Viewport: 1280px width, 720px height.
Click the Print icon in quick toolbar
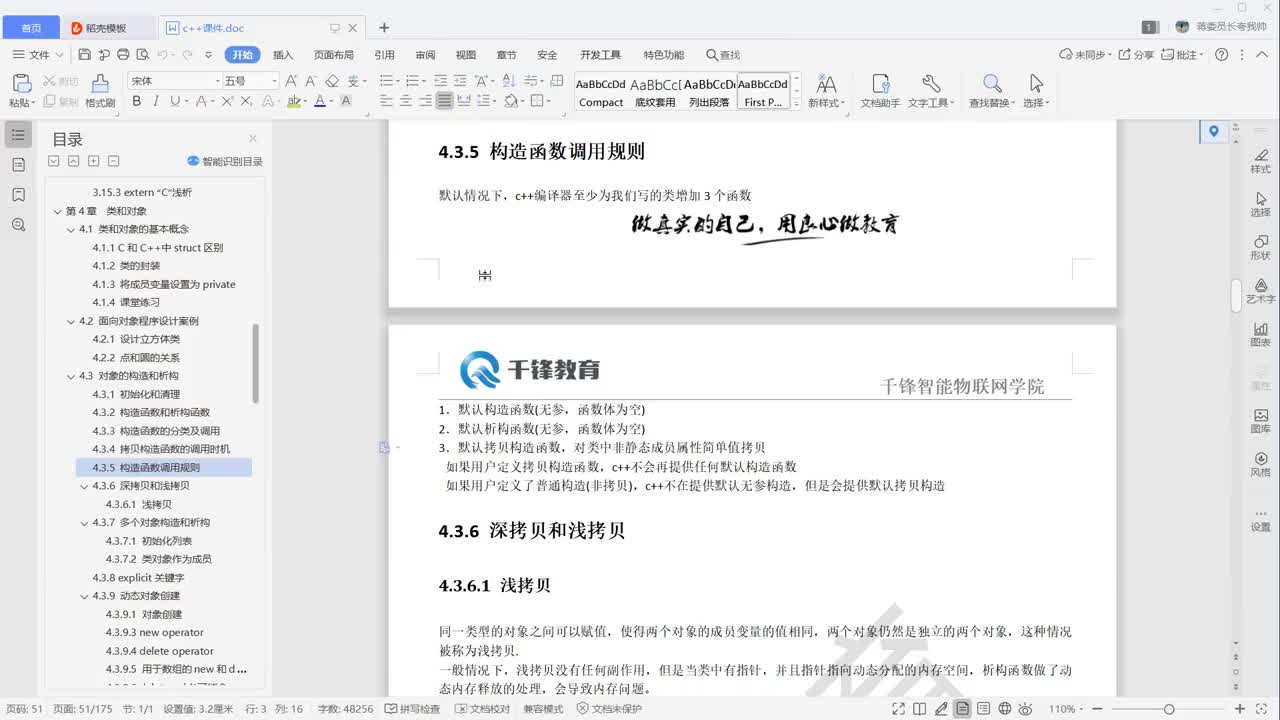pyautogui.click(x=123, y=55)
